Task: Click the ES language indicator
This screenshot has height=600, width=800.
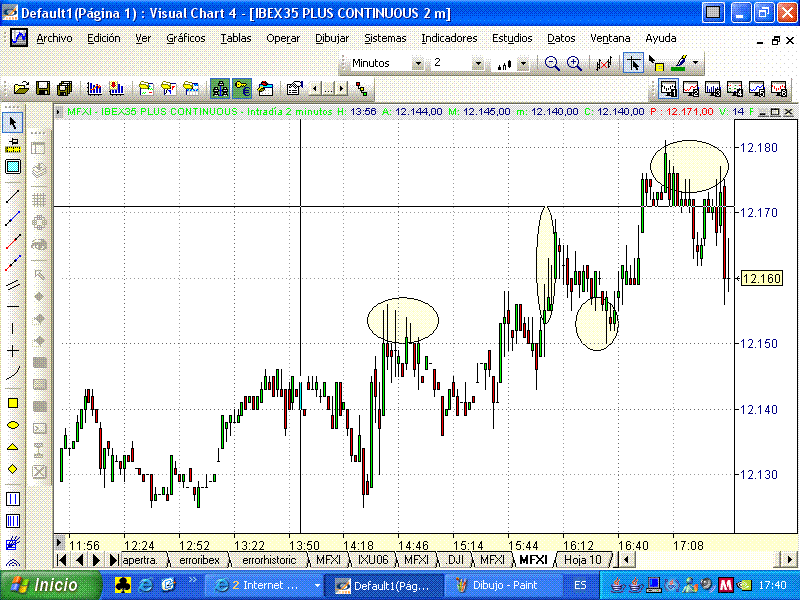Action: 580,586
